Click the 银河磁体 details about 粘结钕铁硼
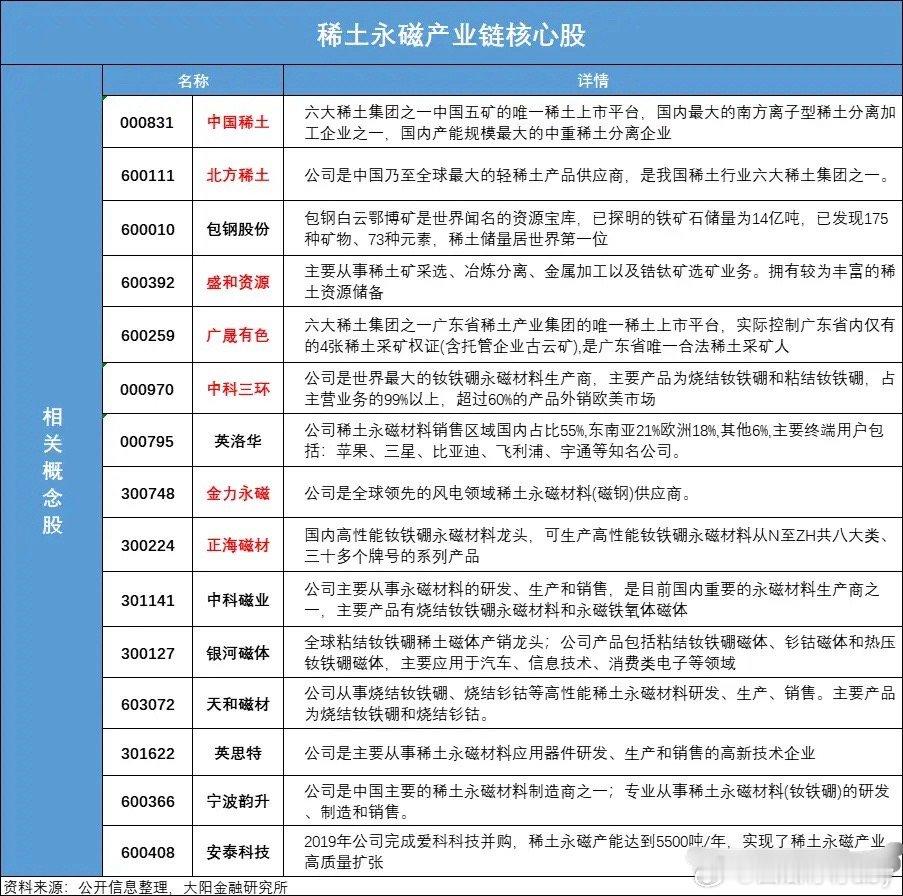This screenshot has width=903, height=896. 600,652
